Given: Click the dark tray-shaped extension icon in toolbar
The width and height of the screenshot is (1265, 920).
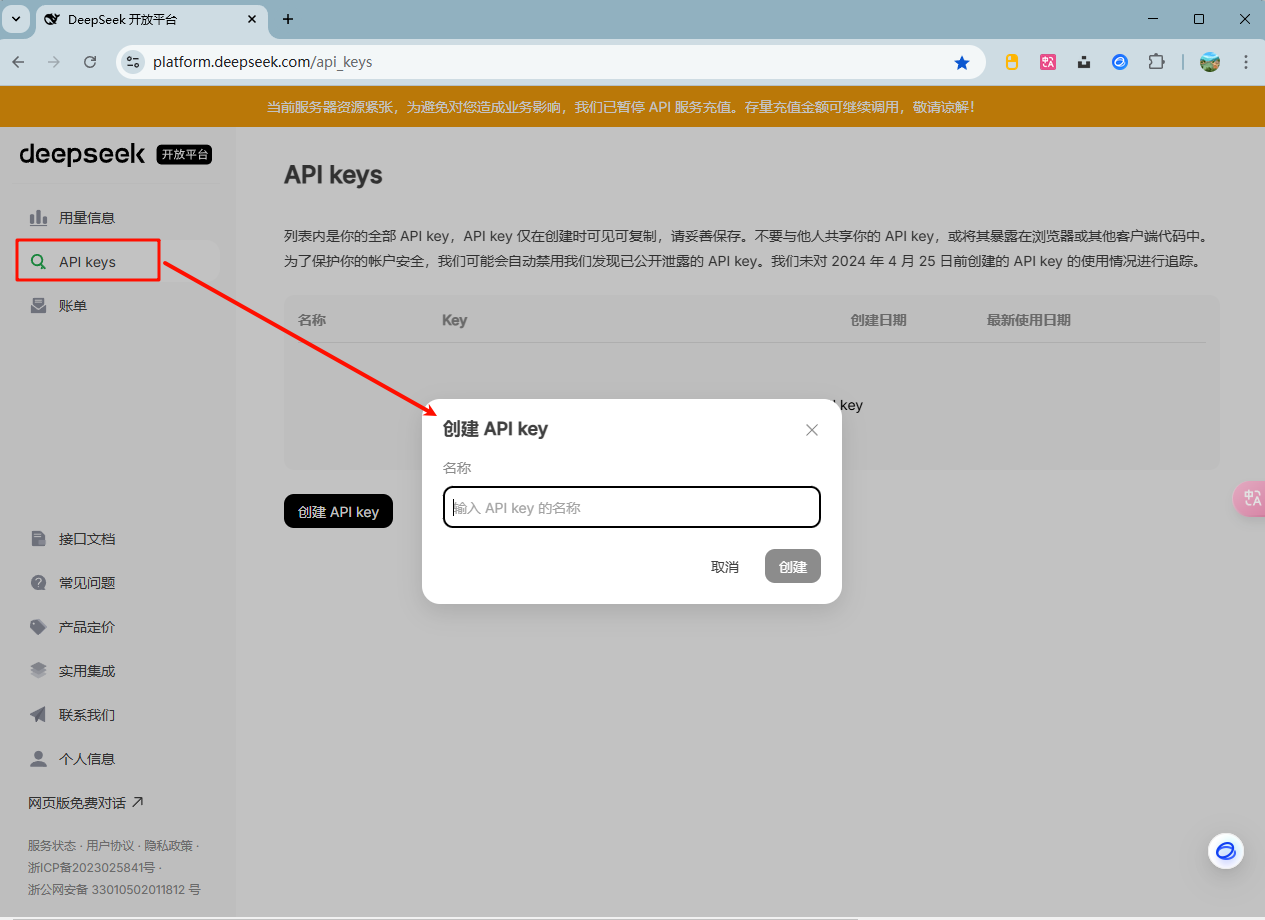Looking at the screenshot, I should coord(1084,62).
